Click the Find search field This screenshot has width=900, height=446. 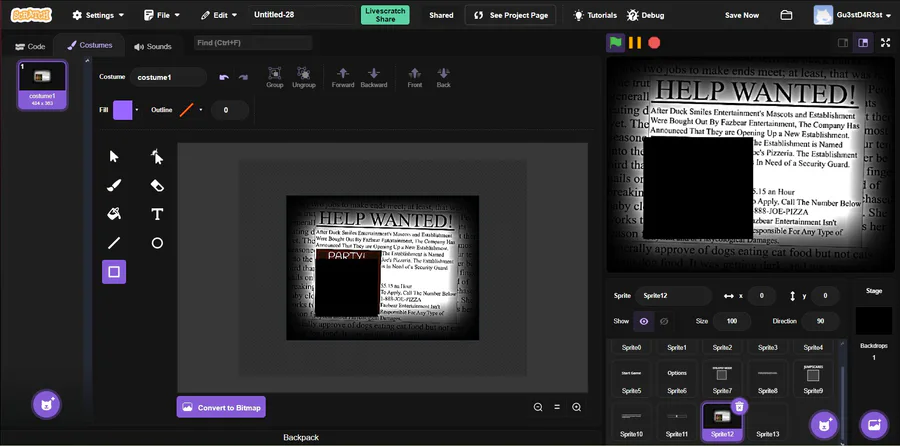[253, 43]
